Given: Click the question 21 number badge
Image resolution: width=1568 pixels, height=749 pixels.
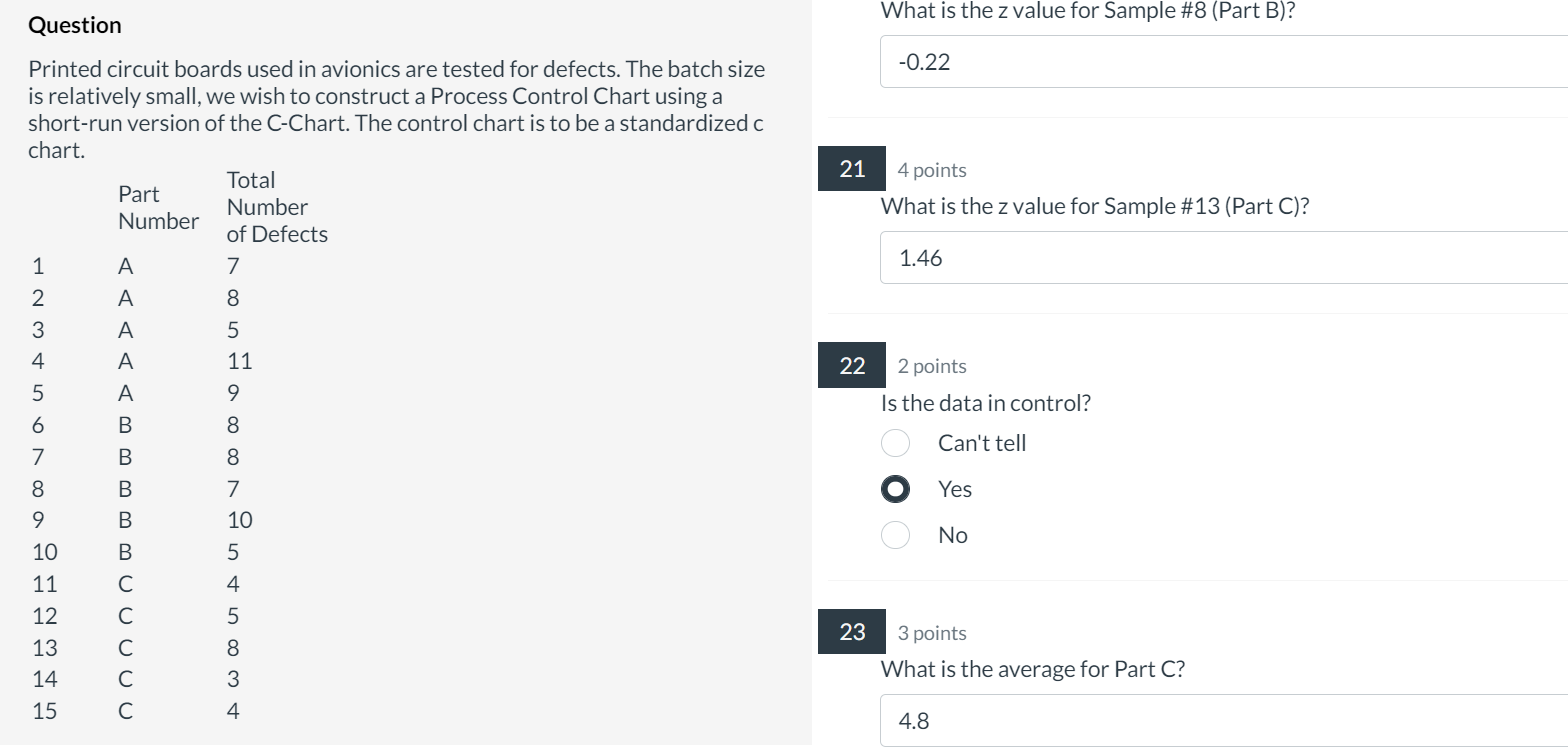Looking at the screenshot, I should click(x=851, y=168).
